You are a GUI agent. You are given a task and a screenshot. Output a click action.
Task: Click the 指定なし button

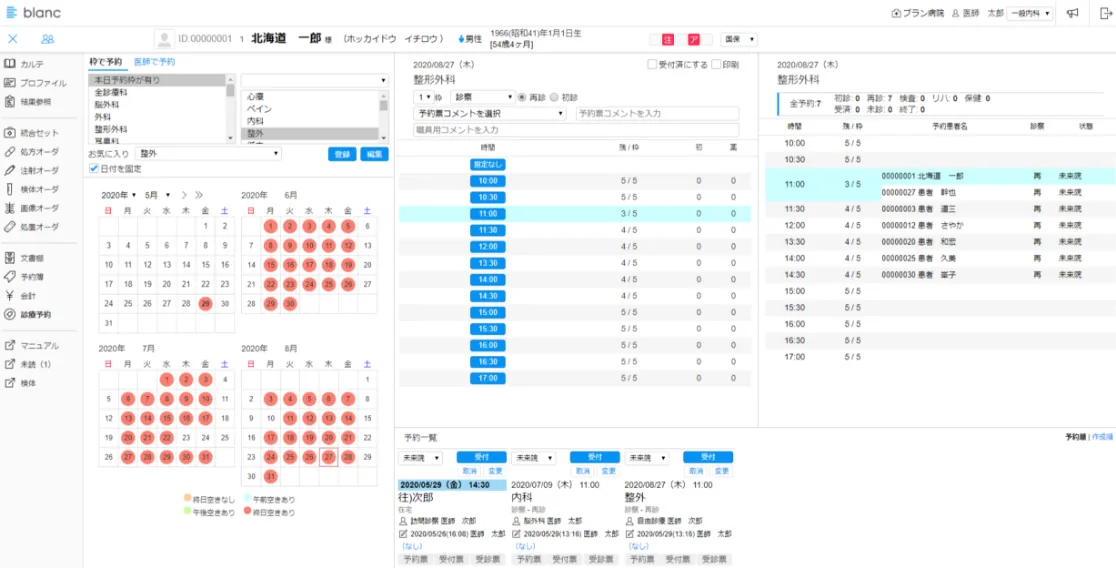point(488,164)
